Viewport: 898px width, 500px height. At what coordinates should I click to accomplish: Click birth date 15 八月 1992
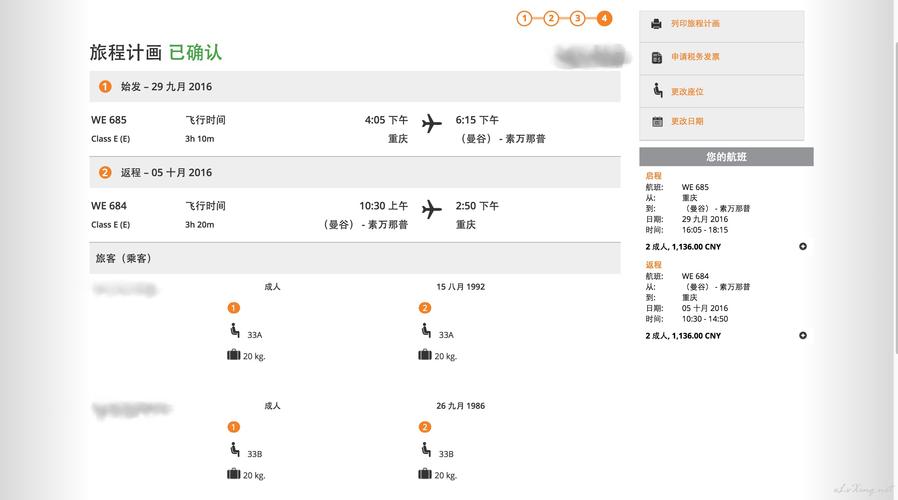click(460, 286)
